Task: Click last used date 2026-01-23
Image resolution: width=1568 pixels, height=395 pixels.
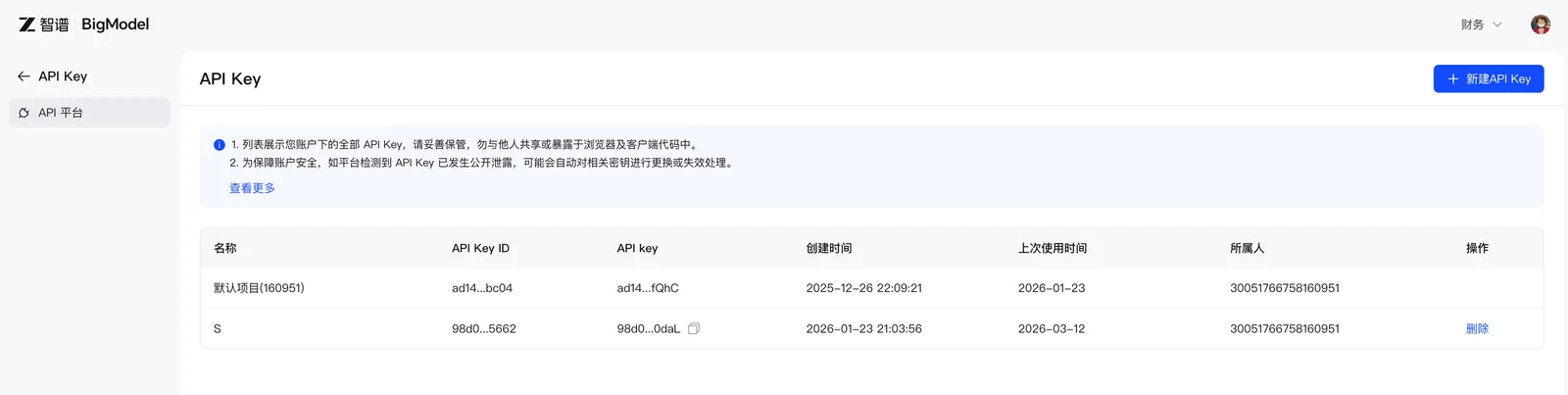Action: tap(1052, 288)
